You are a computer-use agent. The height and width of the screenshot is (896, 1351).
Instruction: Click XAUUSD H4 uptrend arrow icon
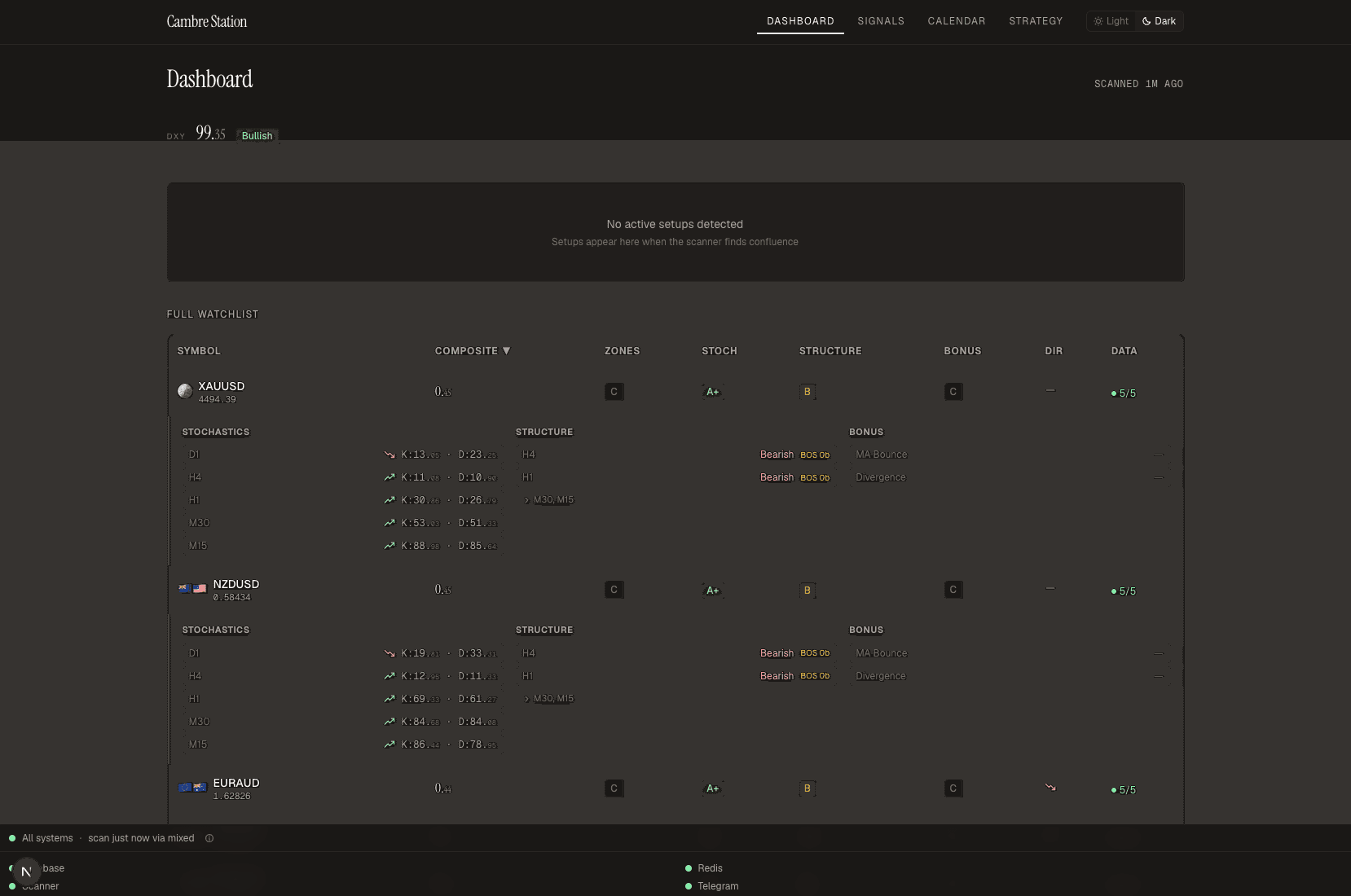(x=389, y=477)
